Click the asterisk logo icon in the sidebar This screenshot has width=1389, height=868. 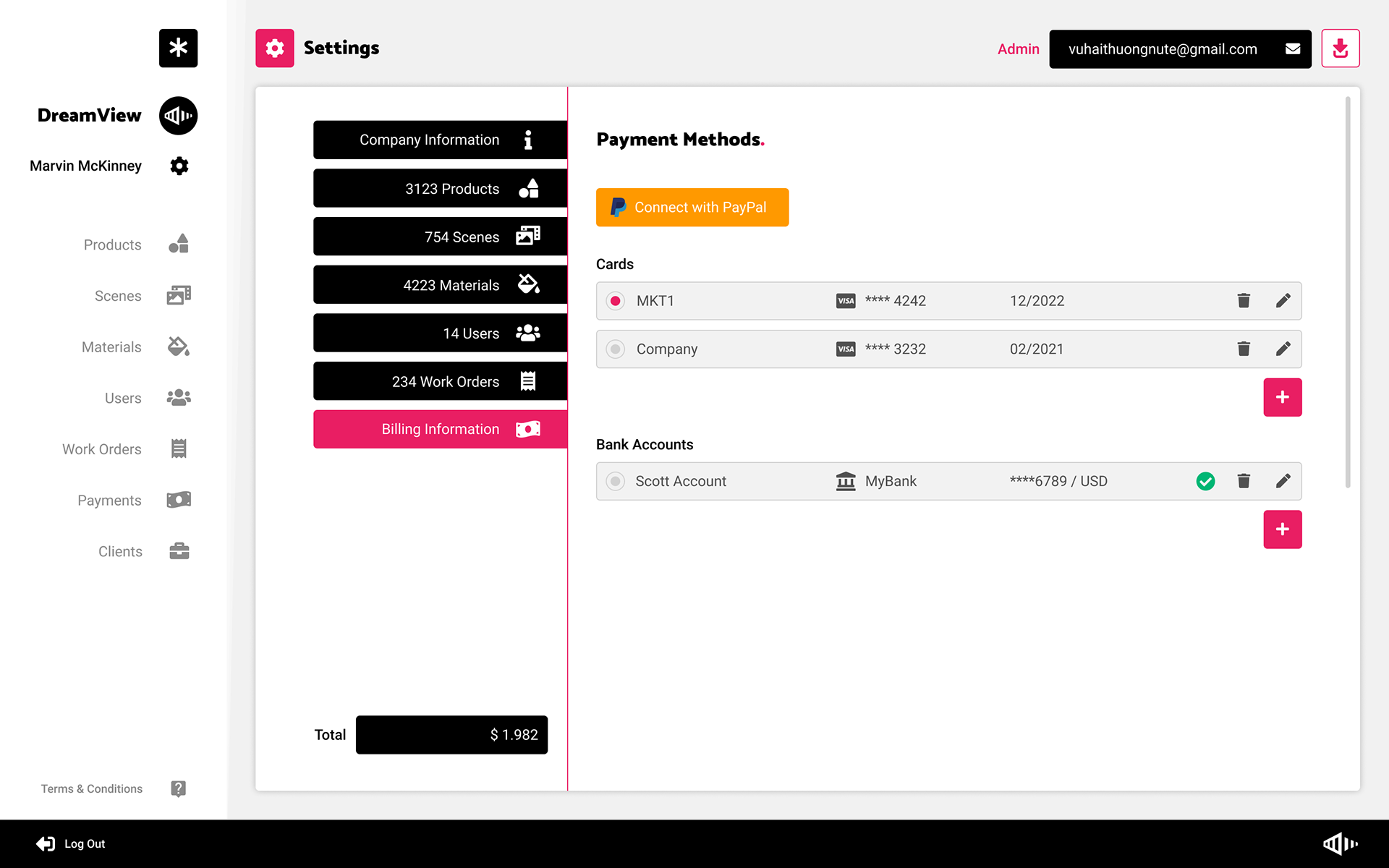pos(178,48)
